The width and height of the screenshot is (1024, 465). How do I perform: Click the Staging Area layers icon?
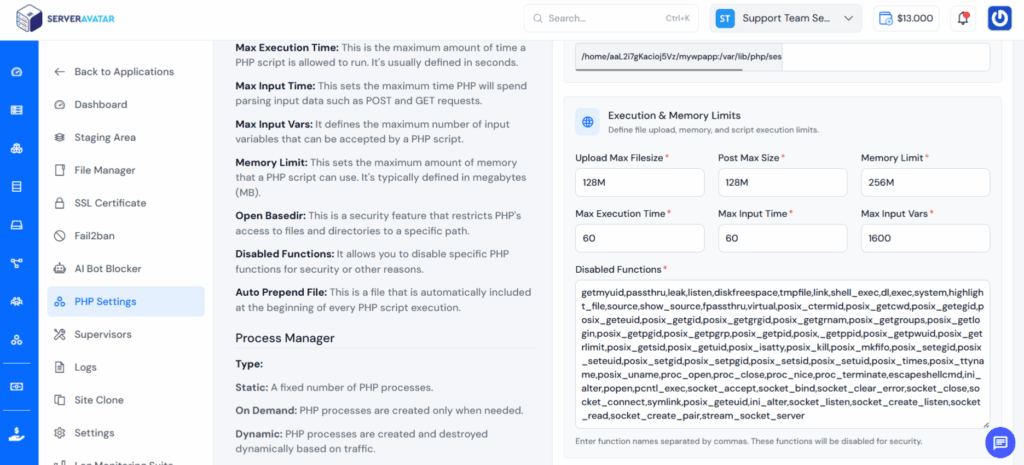pyautogui.click(x=60, y=137)
